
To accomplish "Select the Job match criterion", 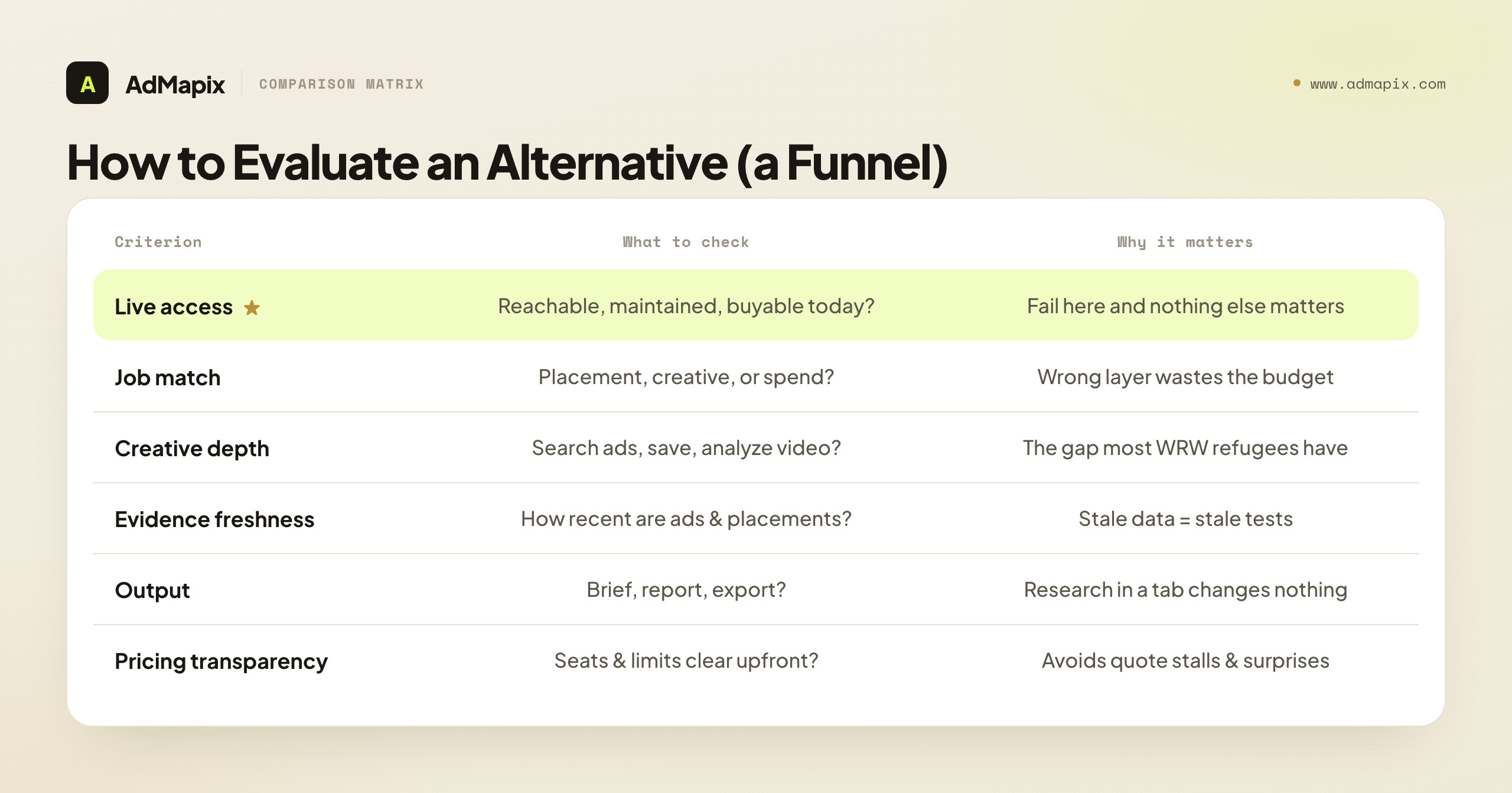I will [x=168, y=378].
